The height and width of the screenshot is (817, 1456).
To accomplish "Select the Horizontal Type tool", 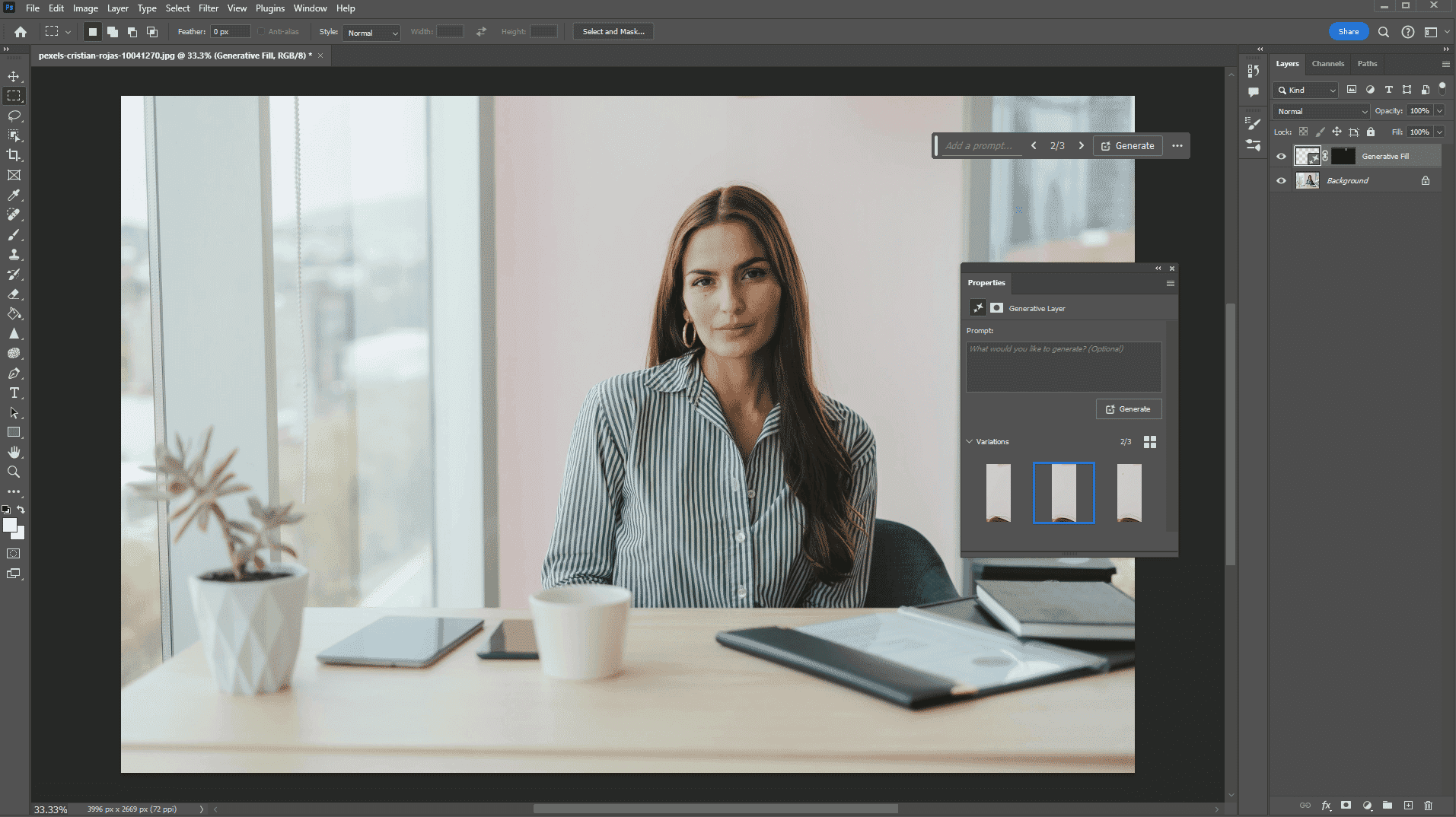I will click(x=14, y=393).
